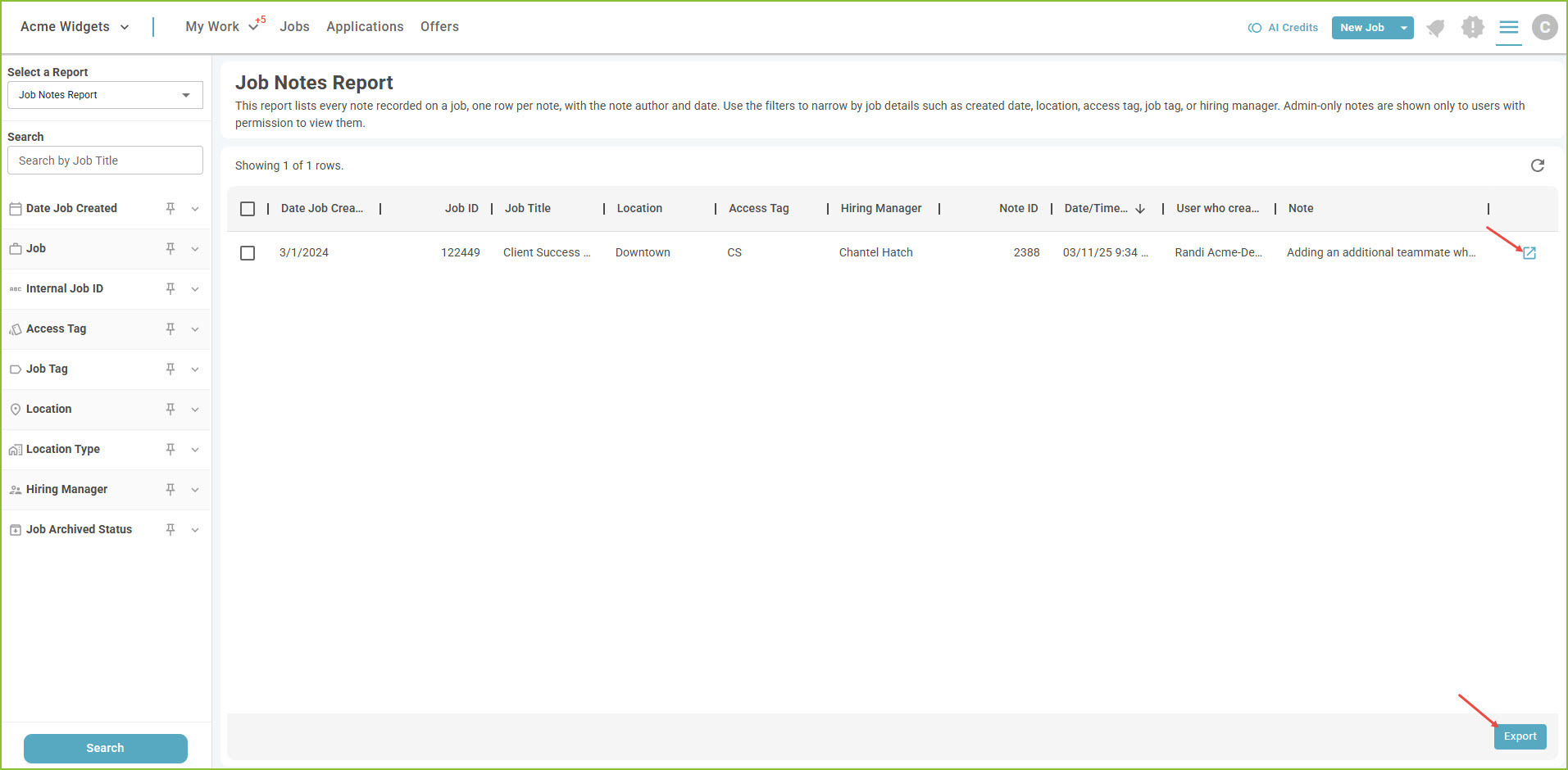Open the My Work menu
The width and height of the screenshot is (1568, 770).
[x=221, y=27]
